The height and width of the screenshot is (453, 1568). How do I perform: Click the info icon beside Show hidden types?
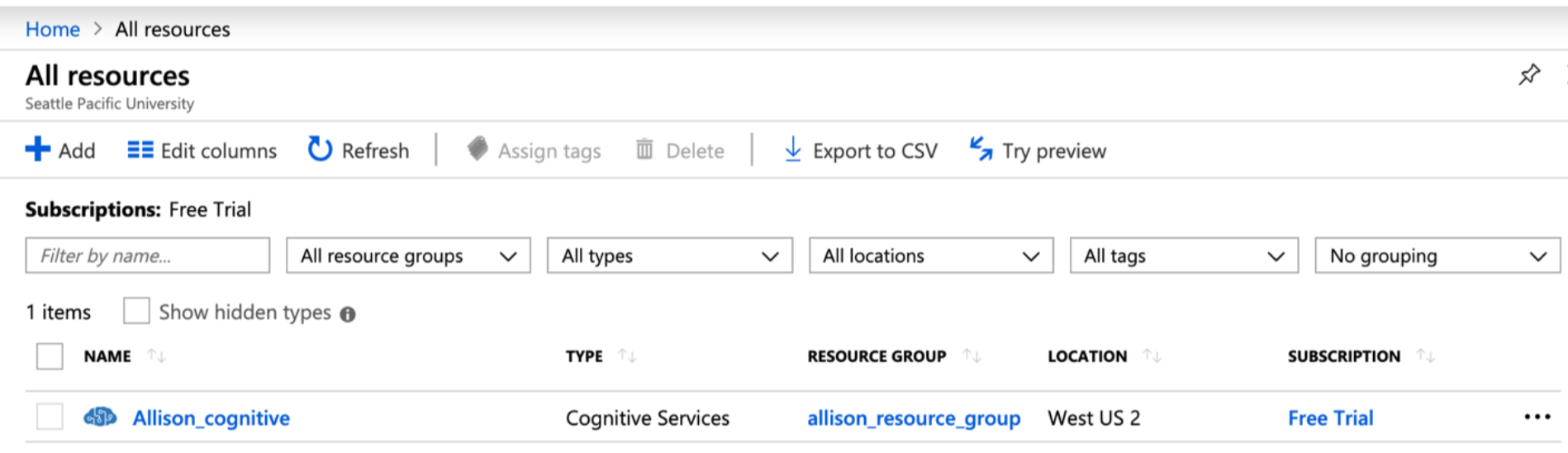tap(348, 314)
